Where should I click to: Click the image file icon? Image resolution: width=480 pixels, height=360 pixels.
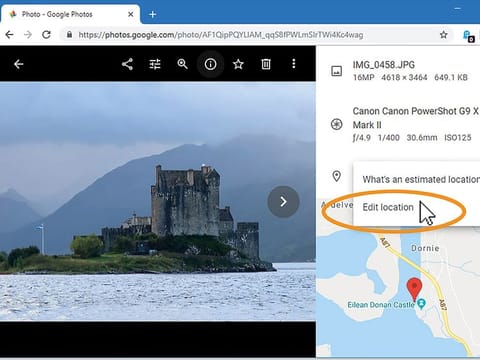pyautogui.click(x=337, y=71)
